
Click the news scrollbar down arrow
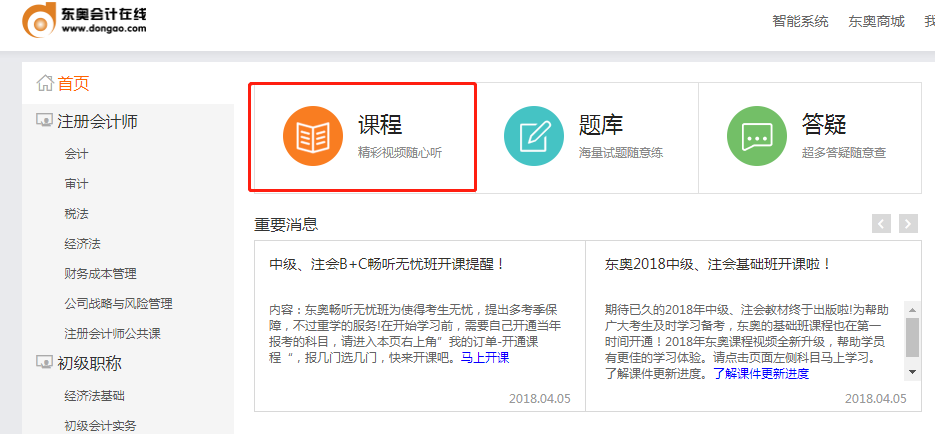(912, 372)
